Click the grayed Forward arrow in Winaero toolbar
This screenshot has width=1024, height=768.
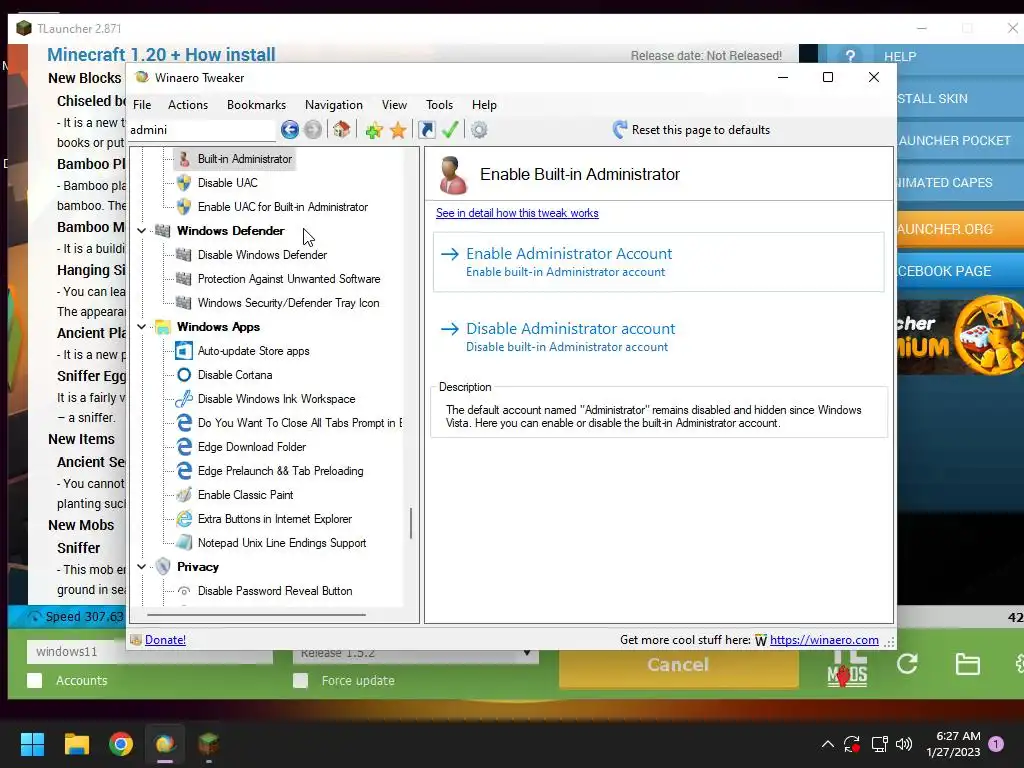click(313, 129)
